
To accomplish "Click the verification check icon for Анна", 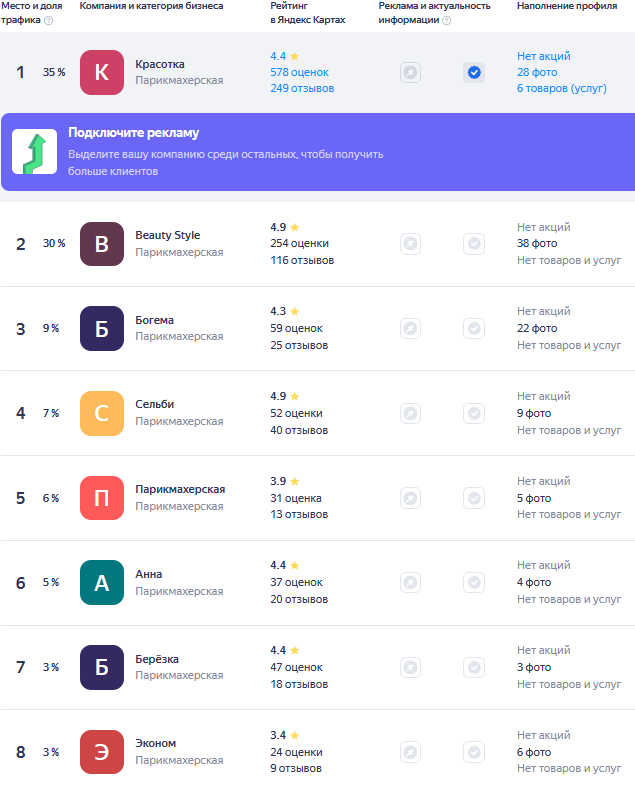I will pyautogui.click(x=474, y=583).
